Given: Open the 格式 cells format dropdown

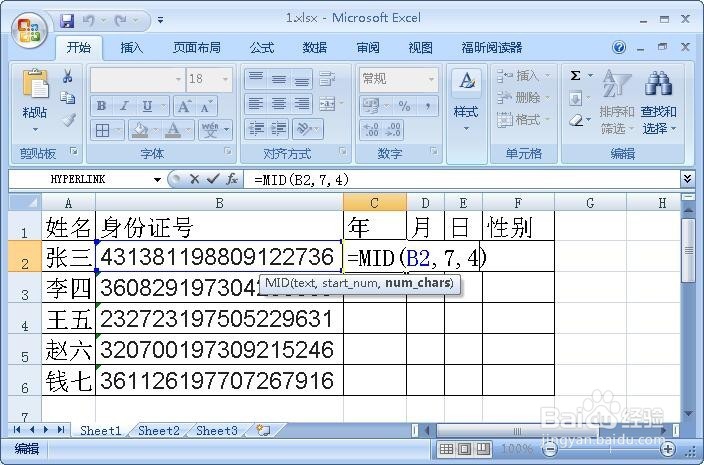Looking at the screenshot, I should point(524,119).
